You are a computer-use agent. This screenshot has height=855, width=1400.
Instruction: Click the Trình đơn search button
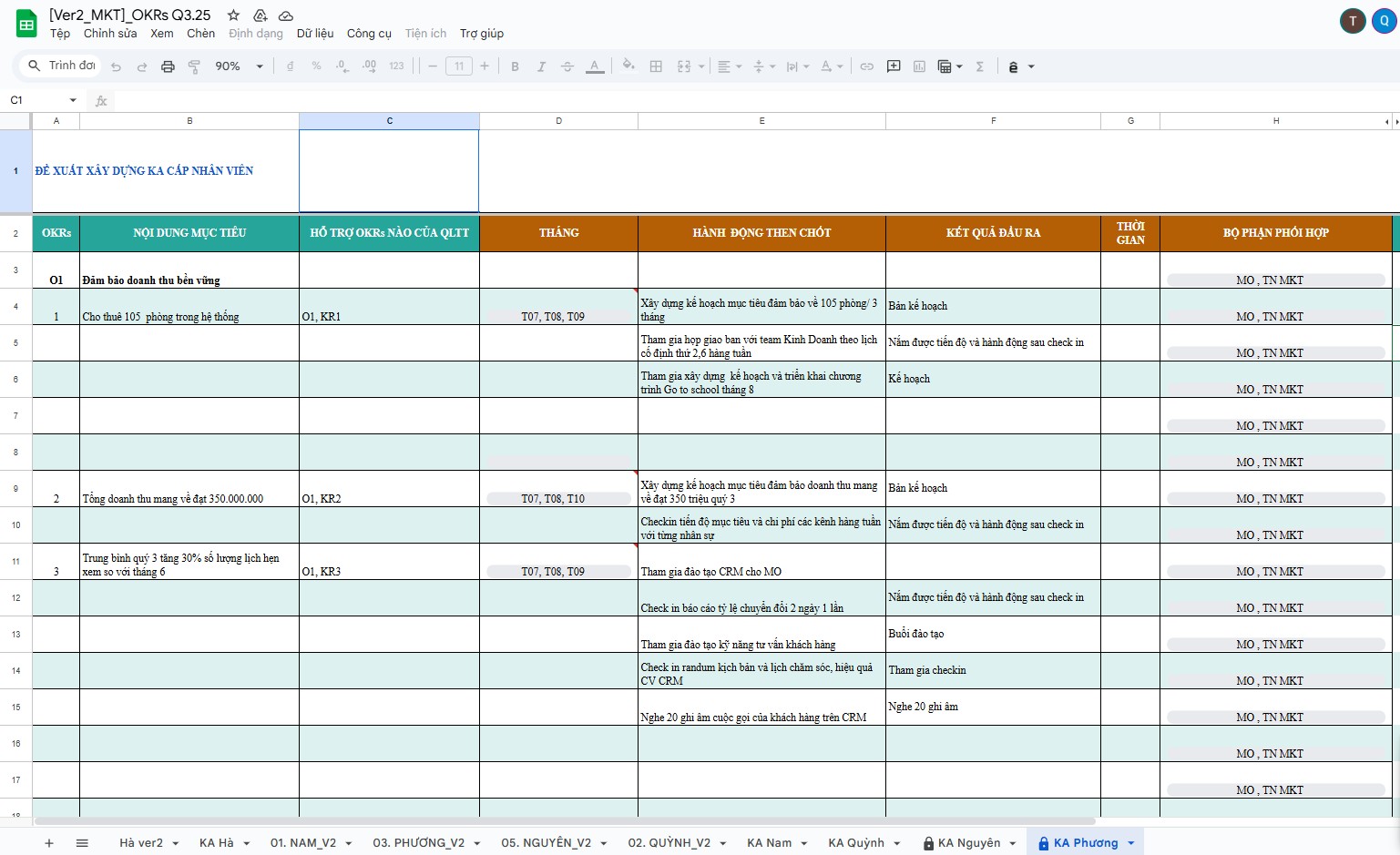point(62,66)
